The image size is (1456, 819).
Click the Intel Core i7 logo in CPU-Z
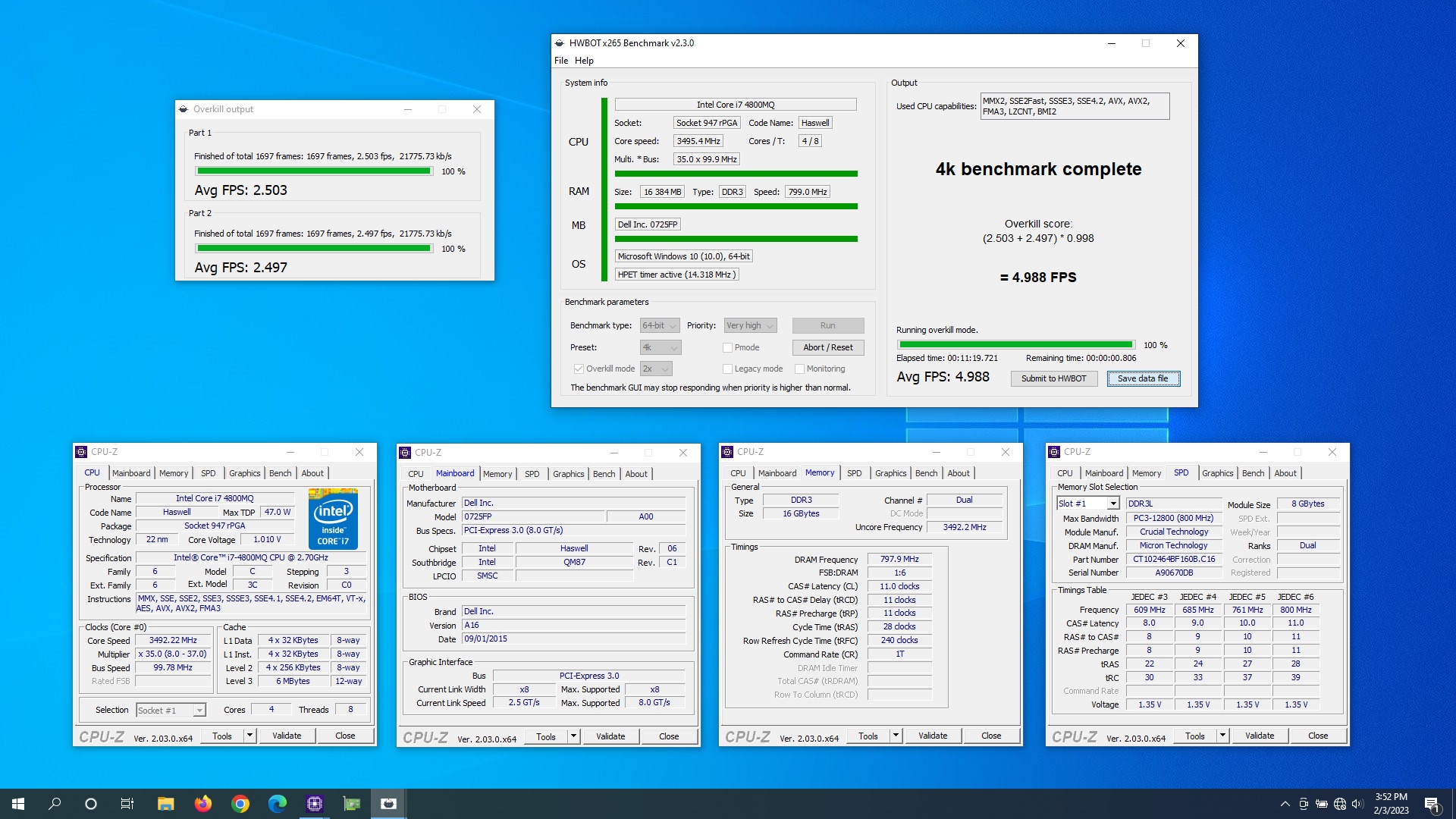tap(333, 519)
